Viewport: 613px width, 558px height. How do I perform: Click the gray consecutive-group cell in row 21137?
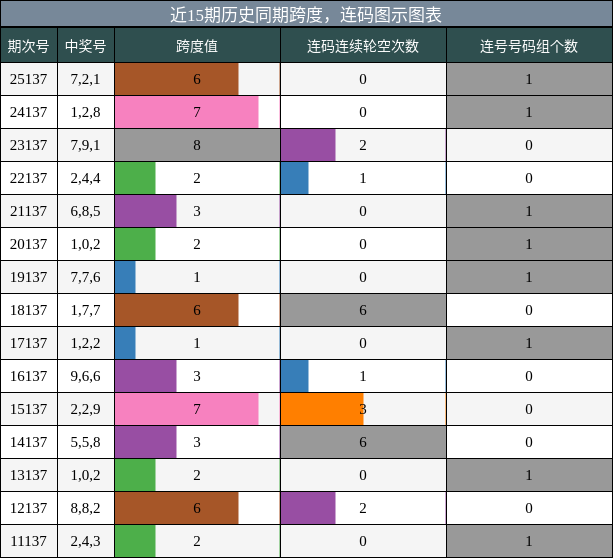[529, 211]
